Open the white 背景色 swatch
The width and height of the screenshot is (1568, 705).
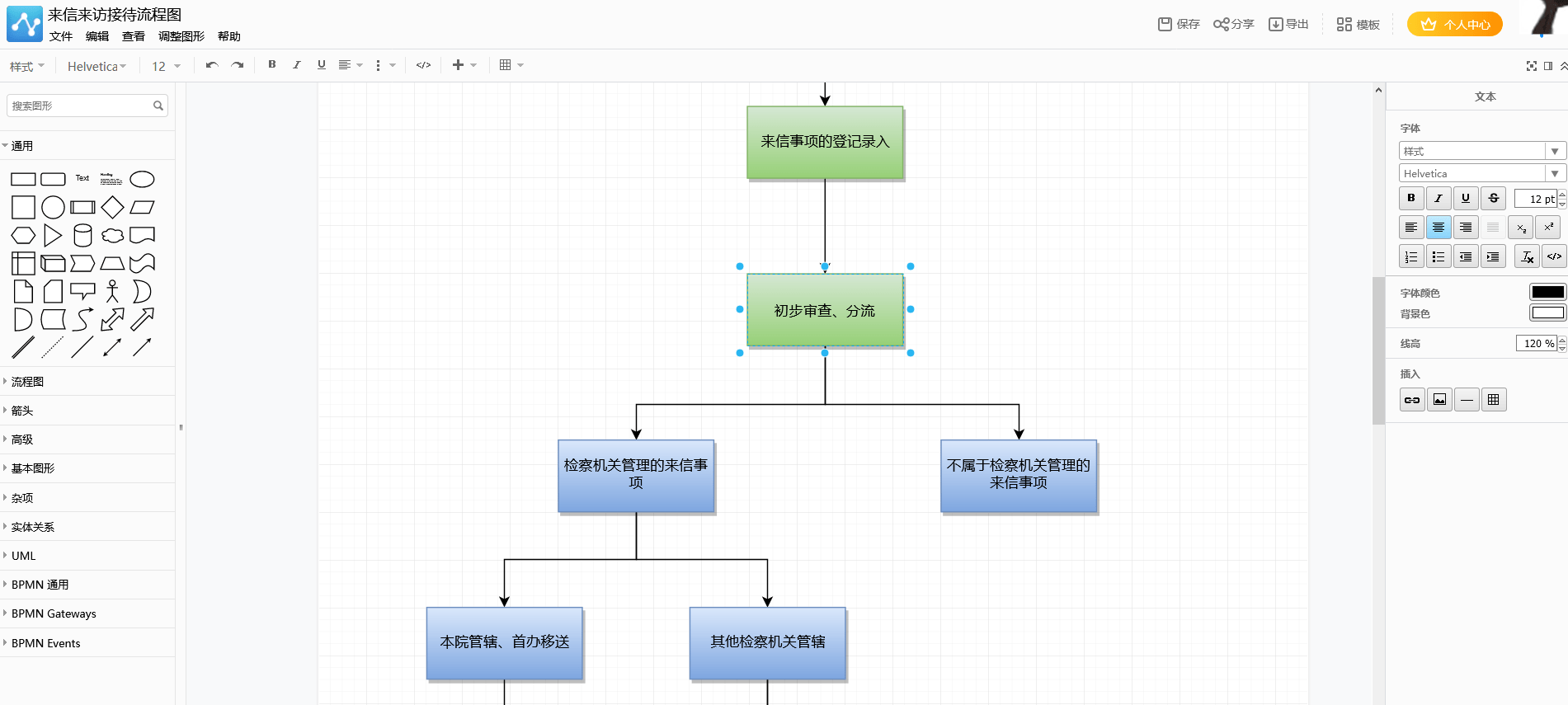coord(1547,313)
